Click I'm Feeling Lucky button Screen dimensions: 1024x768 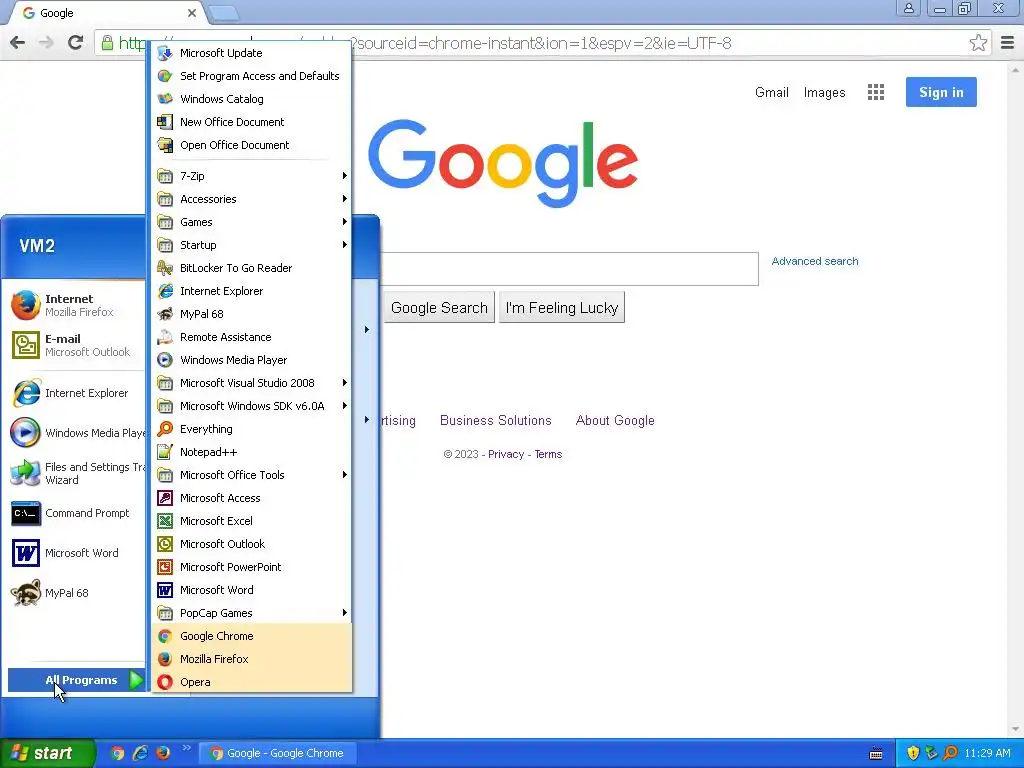tap(562, 308)
